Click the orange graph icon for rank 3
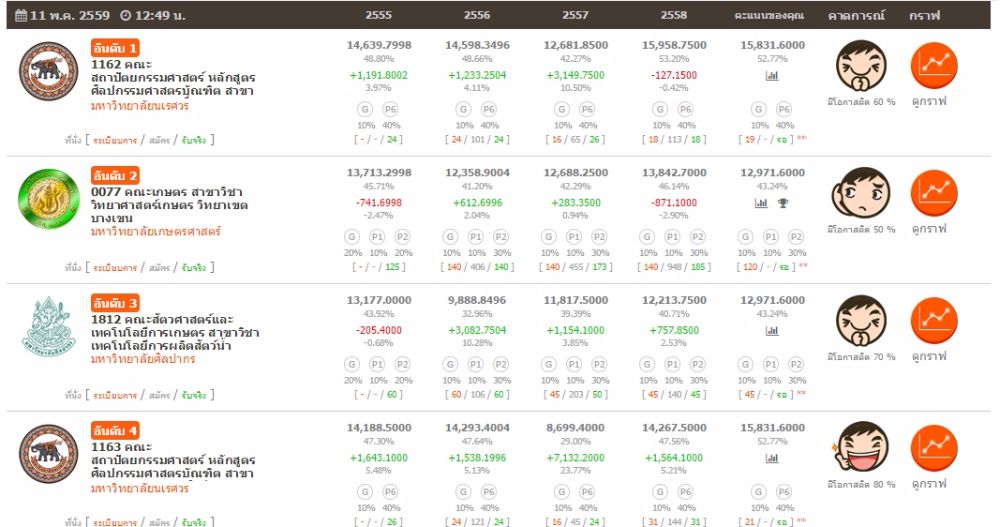1000x527 pixels. pyautogui.click(x=933, y=320)
